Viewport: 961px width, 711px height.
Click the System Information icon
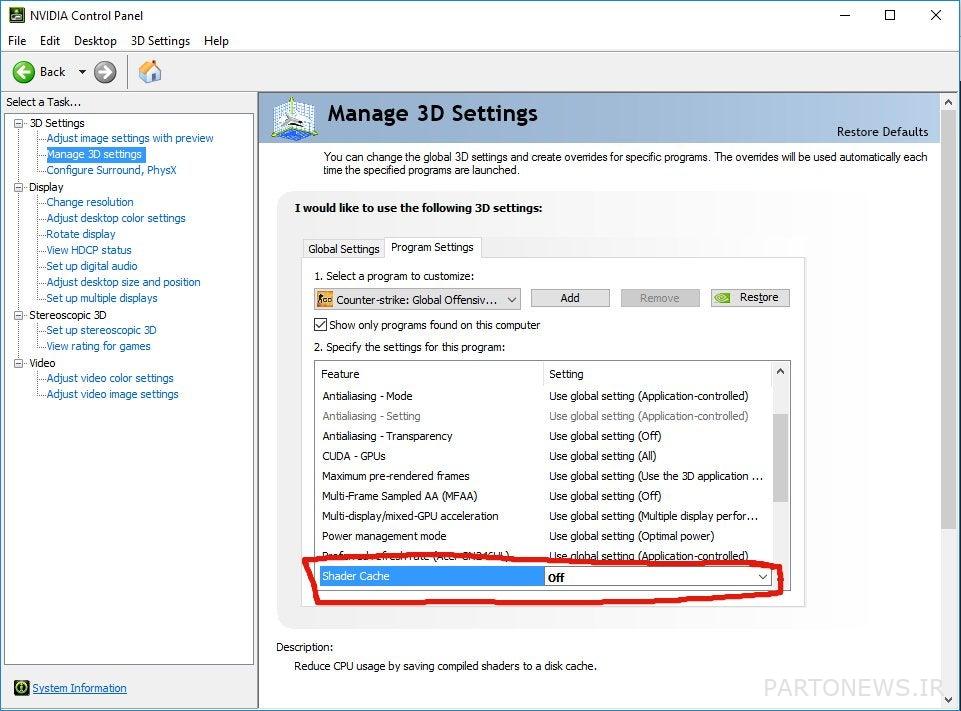21,688
